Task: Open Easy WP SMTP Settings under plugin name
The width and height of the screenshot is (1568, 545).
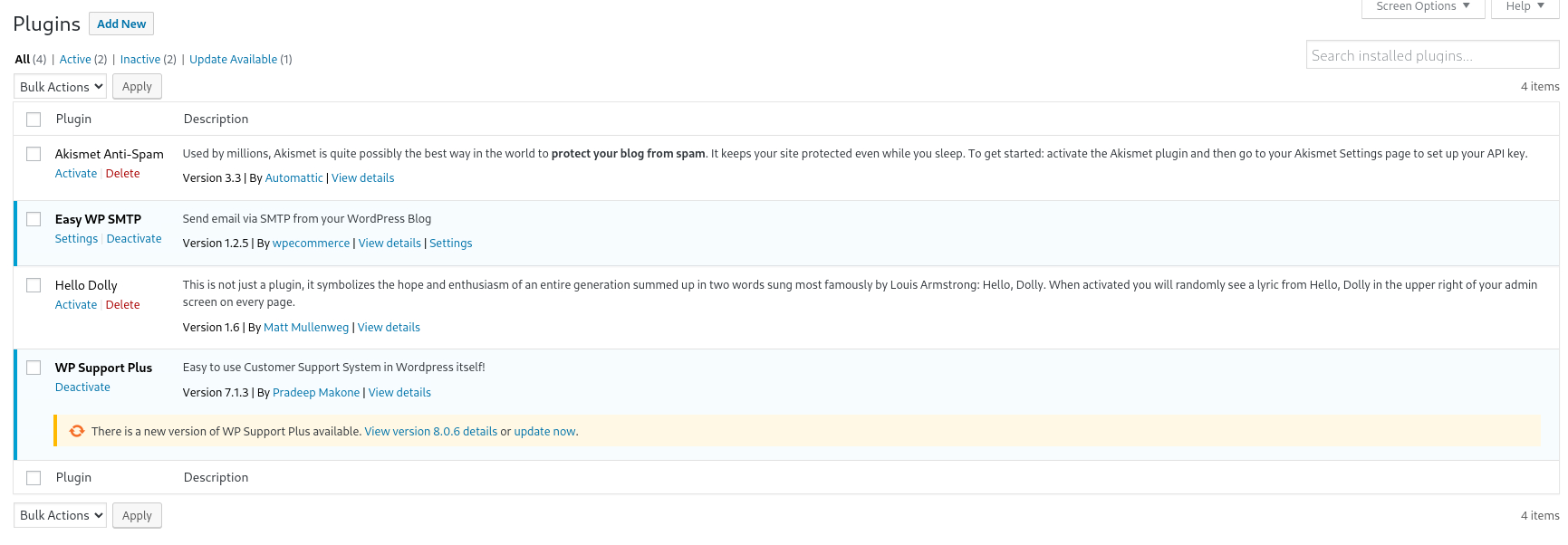Action: point(76,239)
